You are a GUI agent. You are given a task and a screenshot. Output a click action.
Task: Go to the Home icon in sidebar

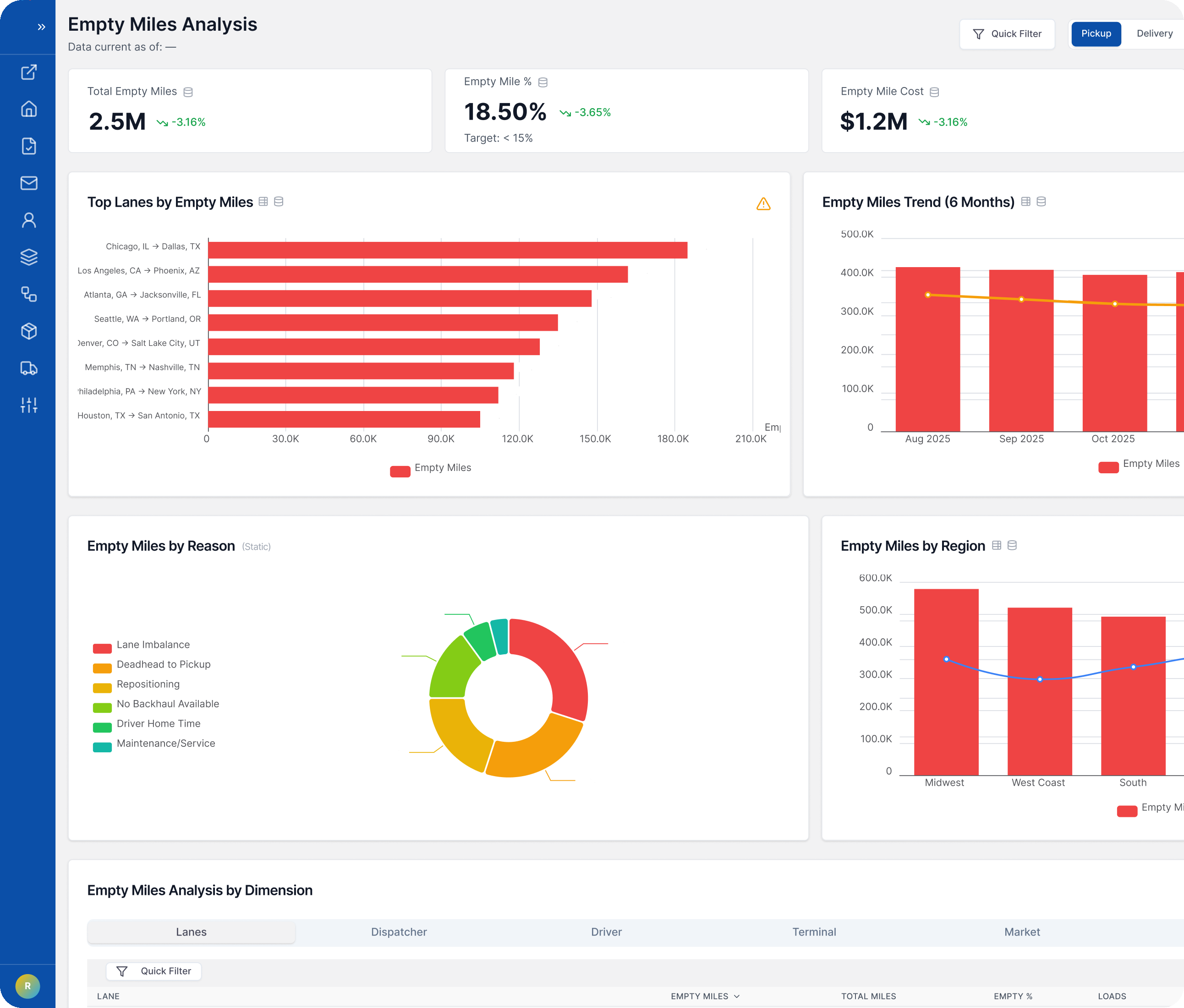pyautogui.click(x=28, y=109)
